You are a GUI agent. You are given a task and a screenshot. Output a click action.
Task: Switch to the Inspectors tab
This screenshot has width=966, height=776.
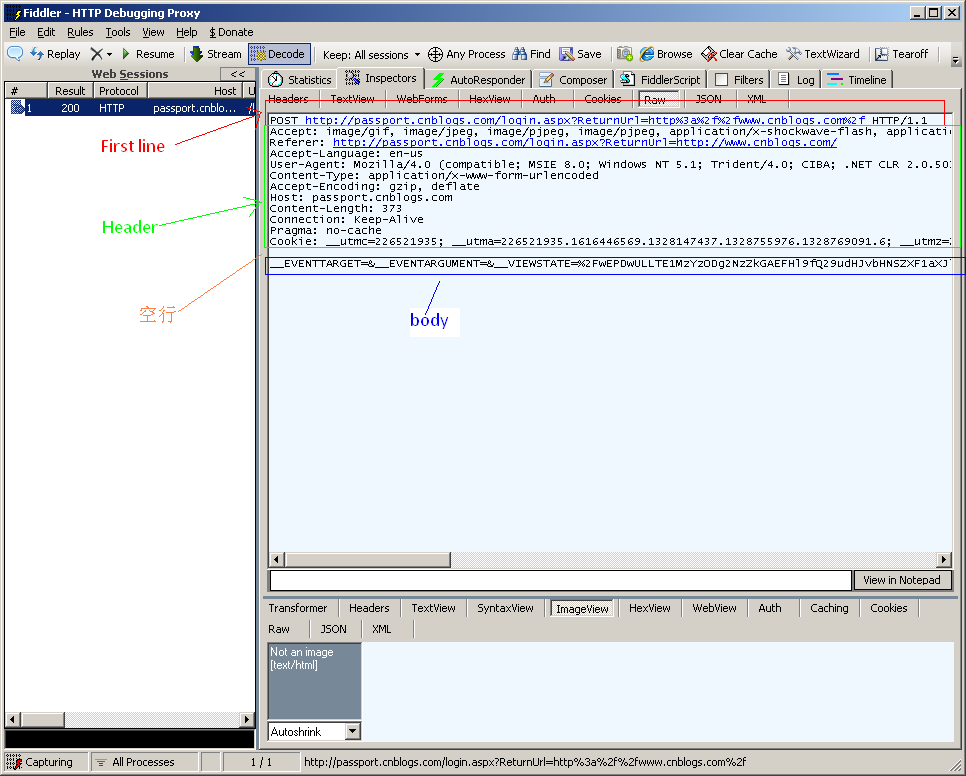pos(381,78)
